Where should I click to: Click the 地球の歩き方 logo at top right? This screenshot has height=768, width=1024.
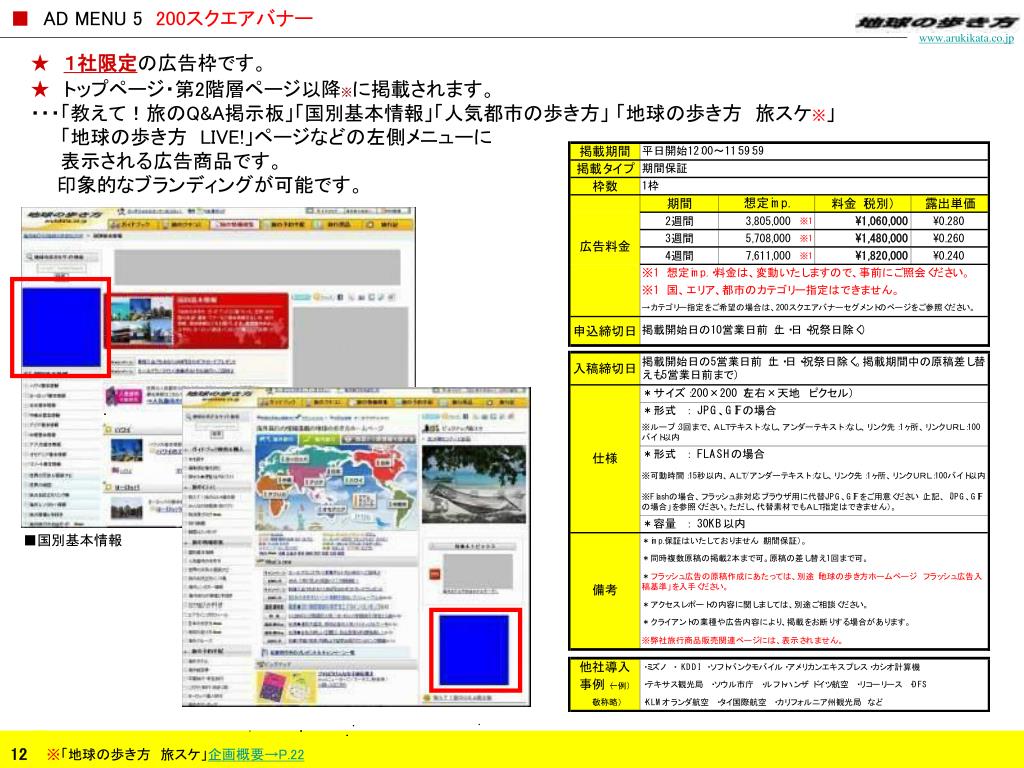936,22
